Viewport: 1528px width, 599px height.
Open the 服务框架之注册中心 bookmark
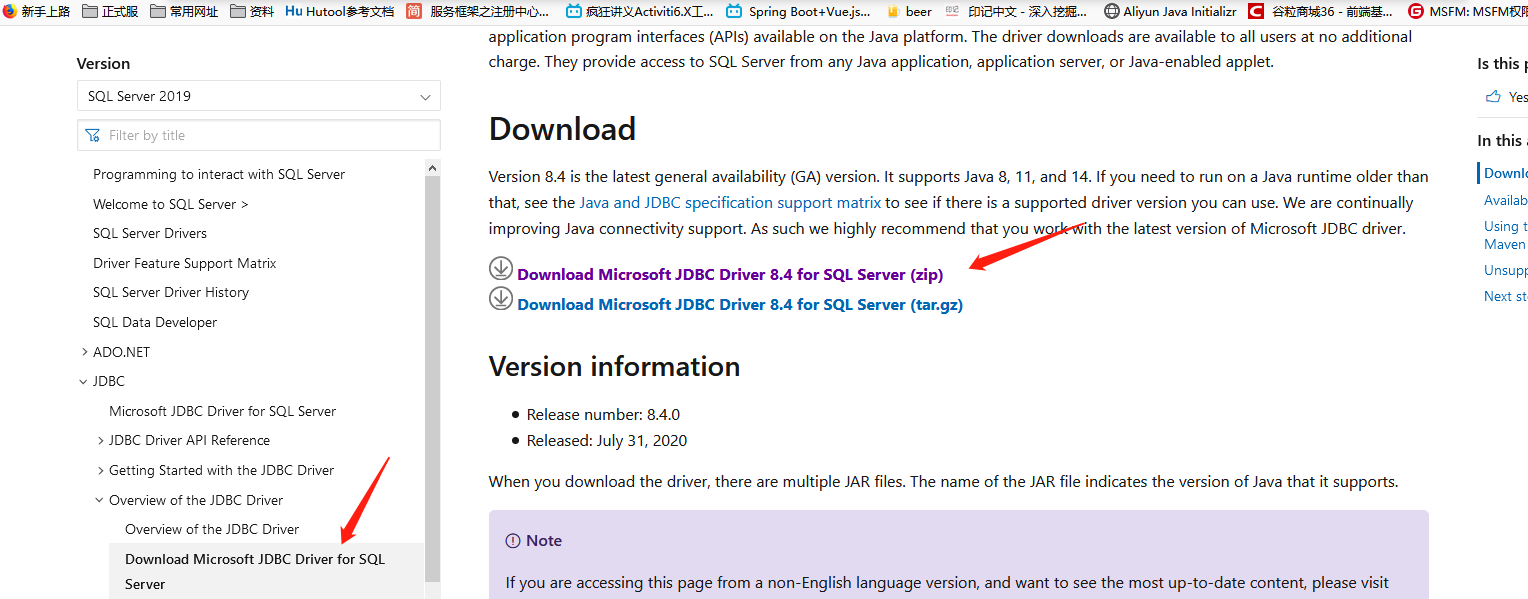(478, 12)
